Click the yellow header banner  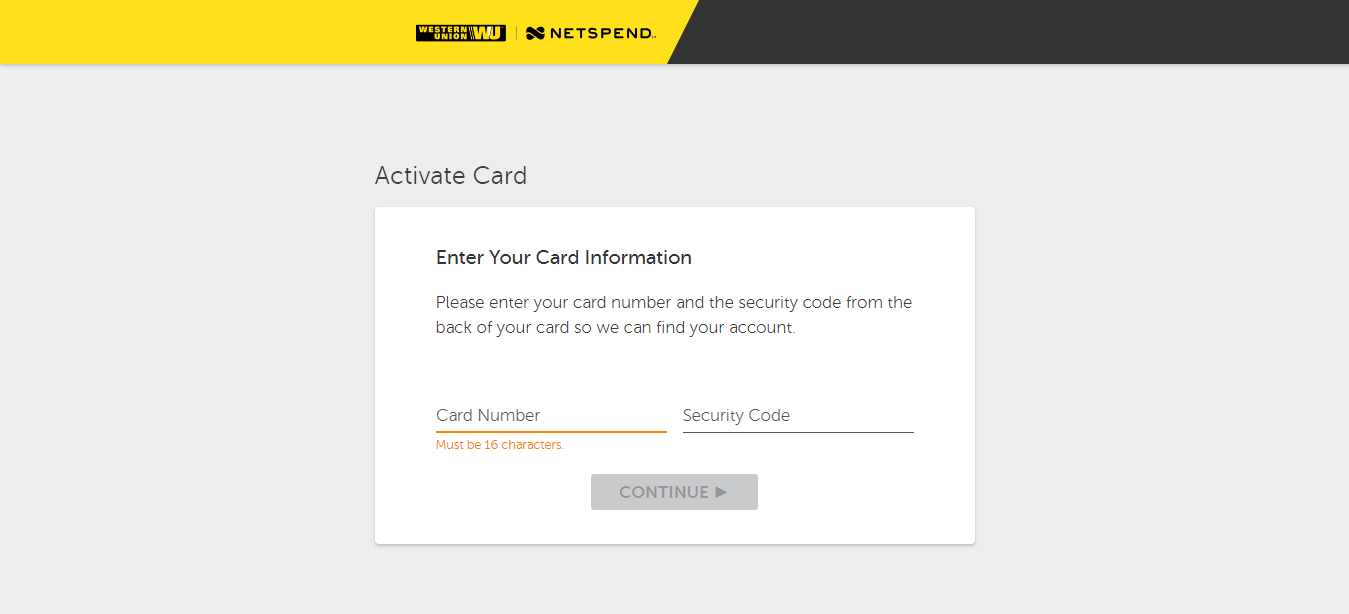[200, 31]
